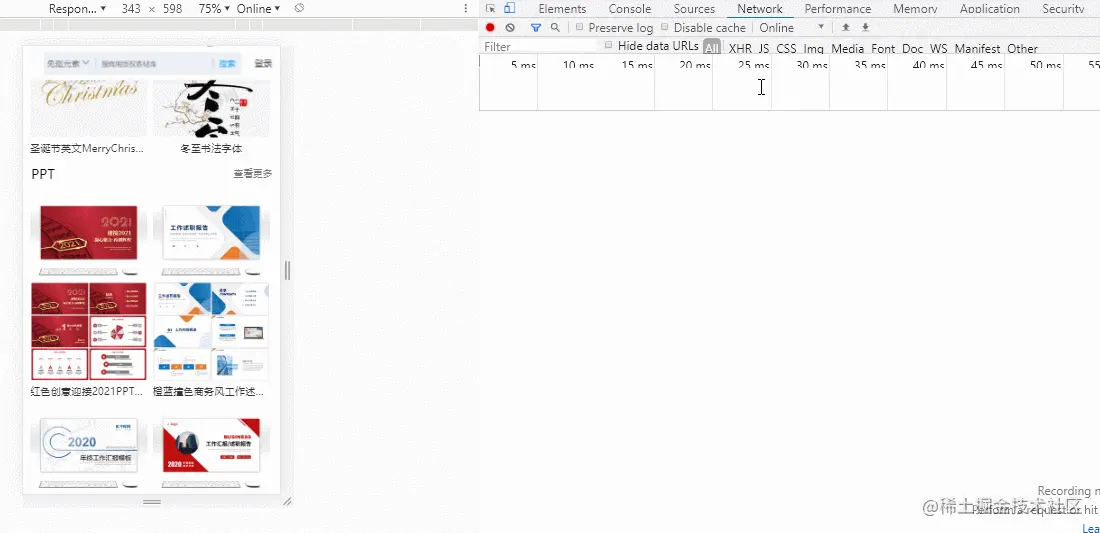Filter requests by WS
The height and width of the screenshot is (533, 1100).
[939, 48]
